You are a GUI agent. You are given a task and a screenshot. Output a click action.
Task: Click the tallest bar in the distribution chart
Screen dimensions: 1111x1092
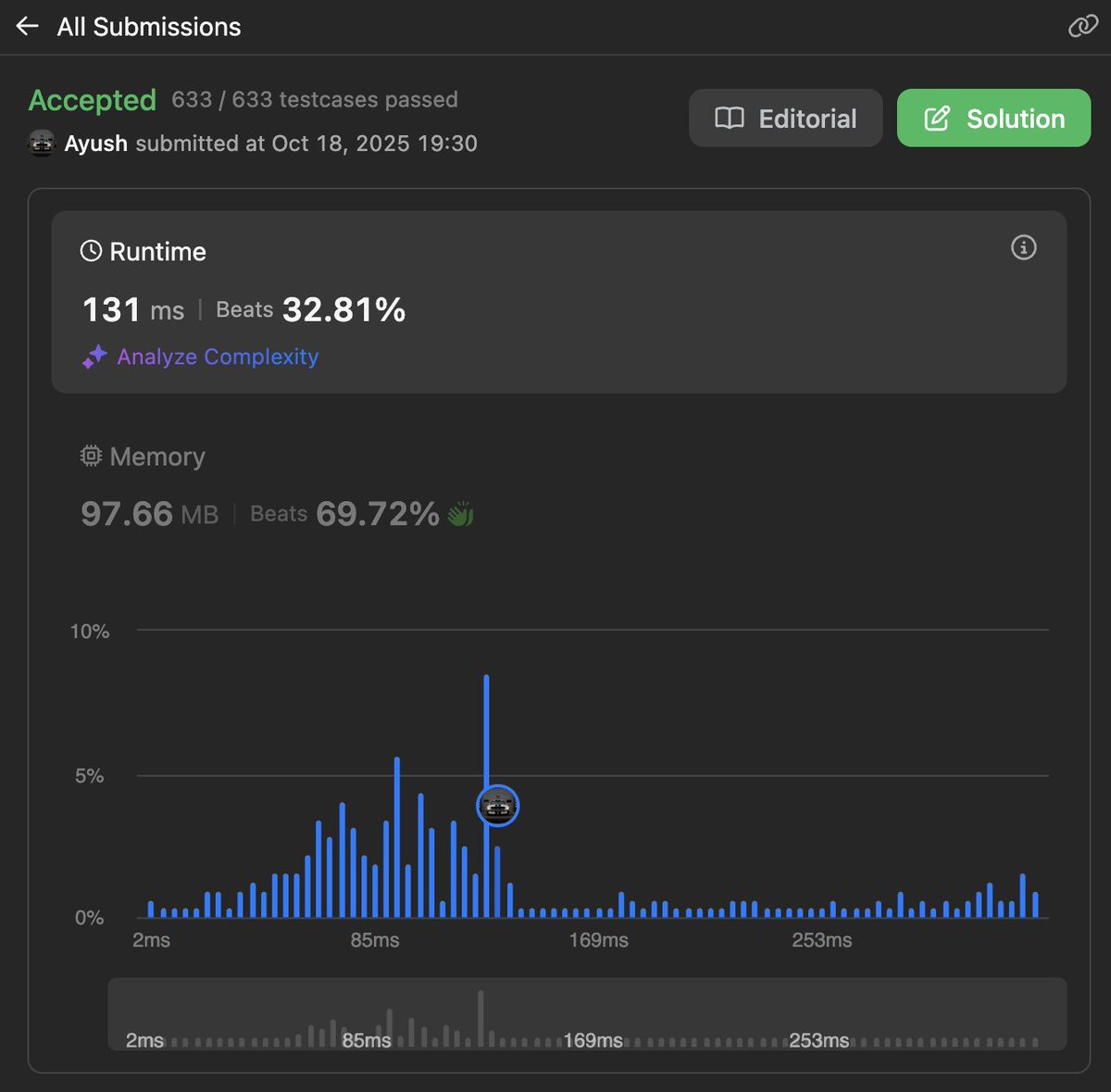pos(487,797)
